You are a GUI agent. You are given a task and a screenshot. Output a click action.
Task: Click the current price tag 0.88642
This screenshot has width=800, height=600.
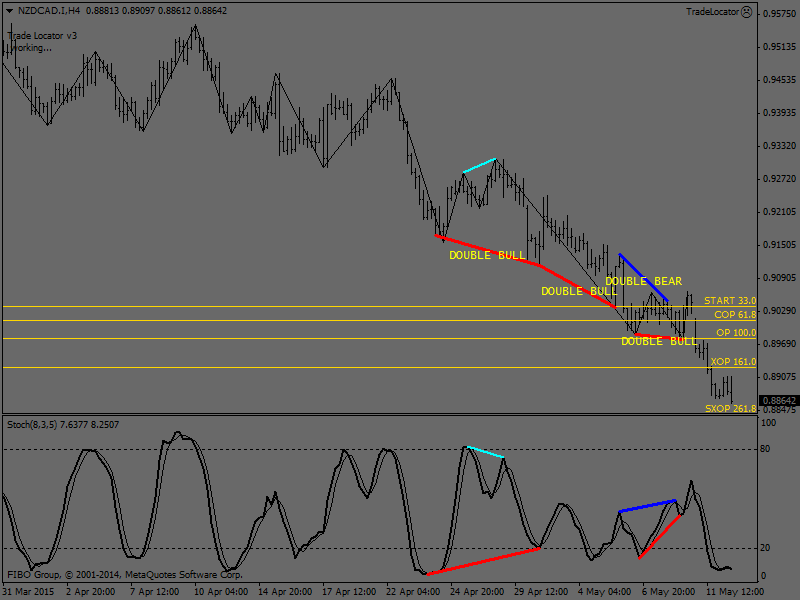[x=777, y=400]
